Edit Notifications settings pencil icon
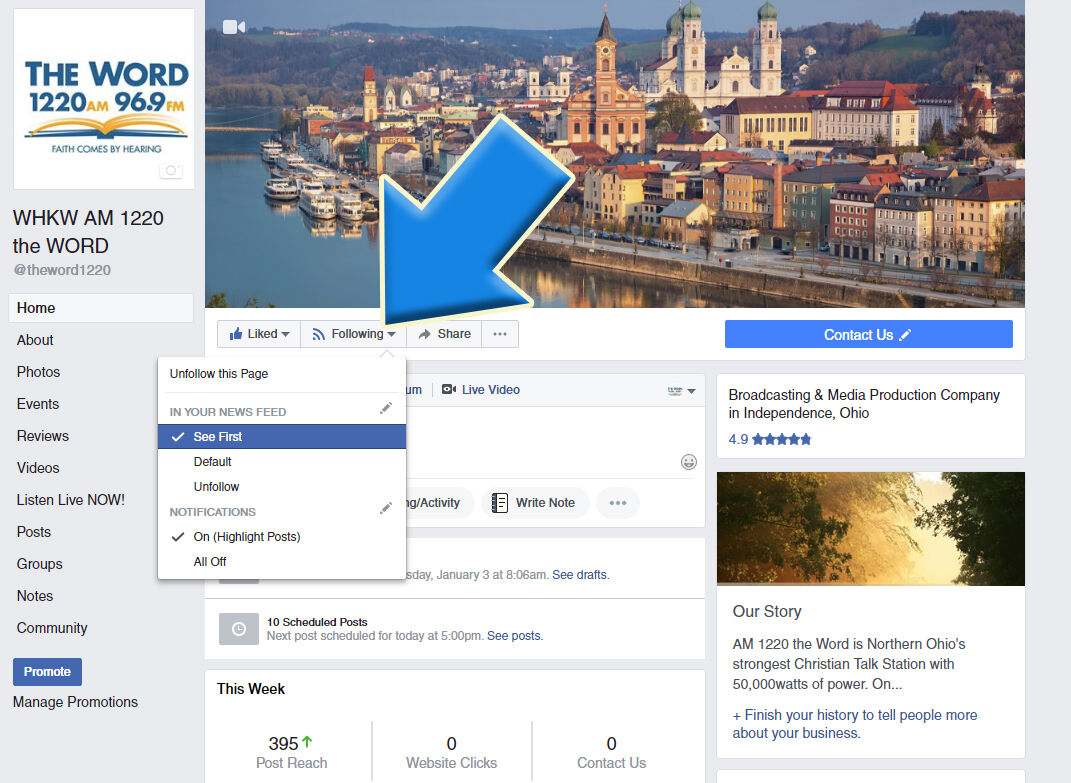This screenshot has height=783, width=1071. click(x=386, y=509)
